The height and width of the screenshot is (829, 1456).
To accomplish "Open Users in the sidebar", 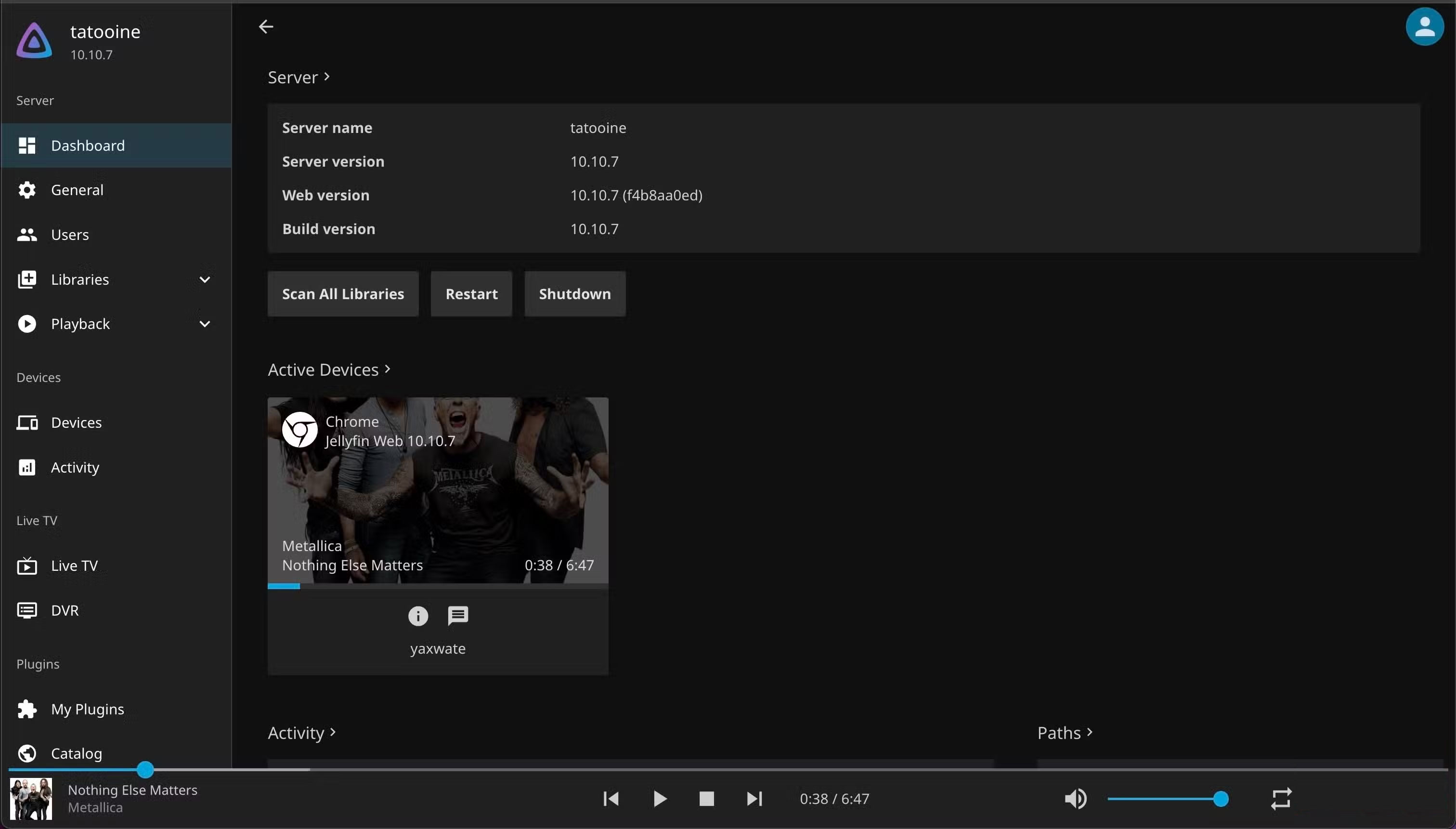I will click(x=69, y=235).
